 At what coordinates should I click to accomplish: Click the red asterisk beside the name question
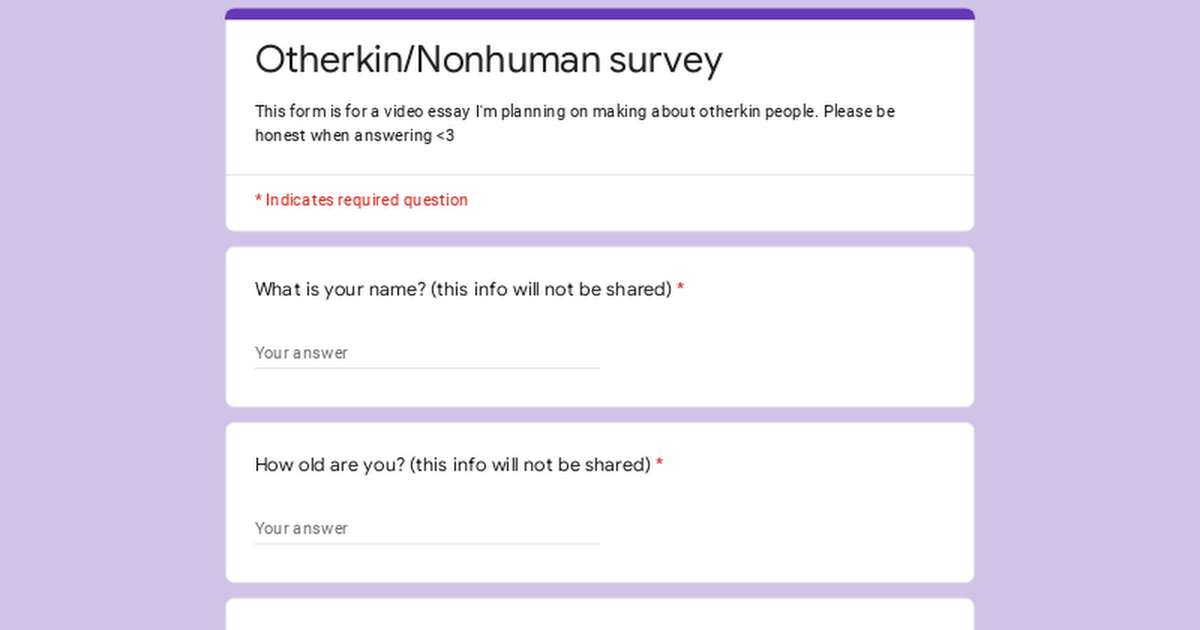pos(680,290)
